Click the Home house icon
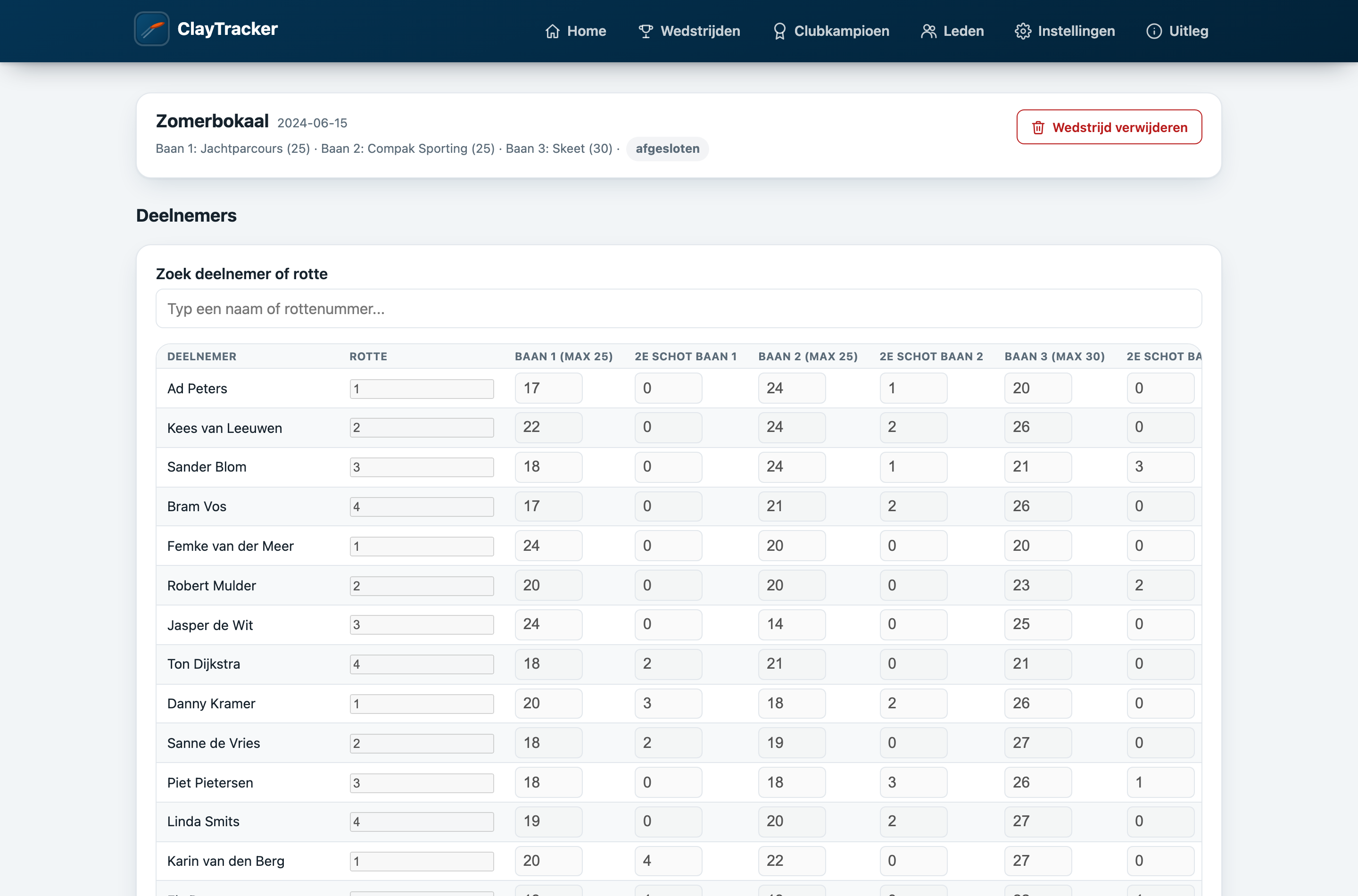 [553, 32]
